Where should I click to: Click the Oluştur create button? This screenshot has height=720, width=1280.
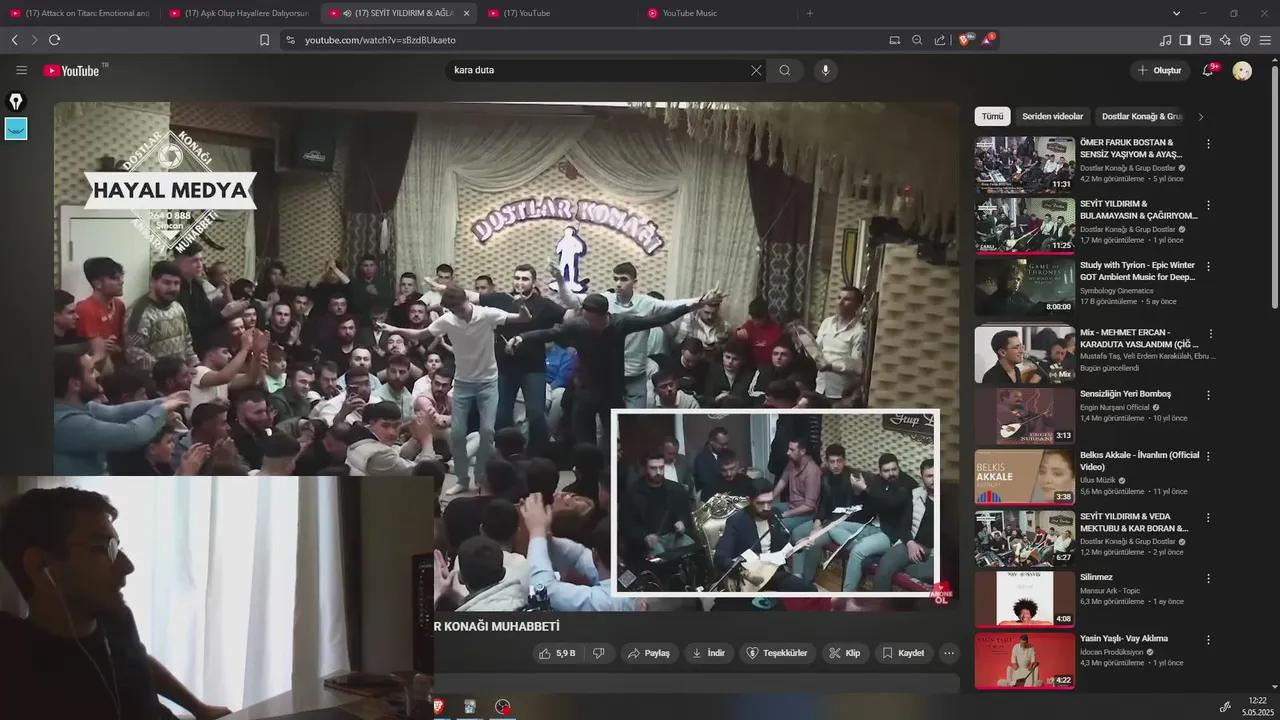[x=1159, y=70]
